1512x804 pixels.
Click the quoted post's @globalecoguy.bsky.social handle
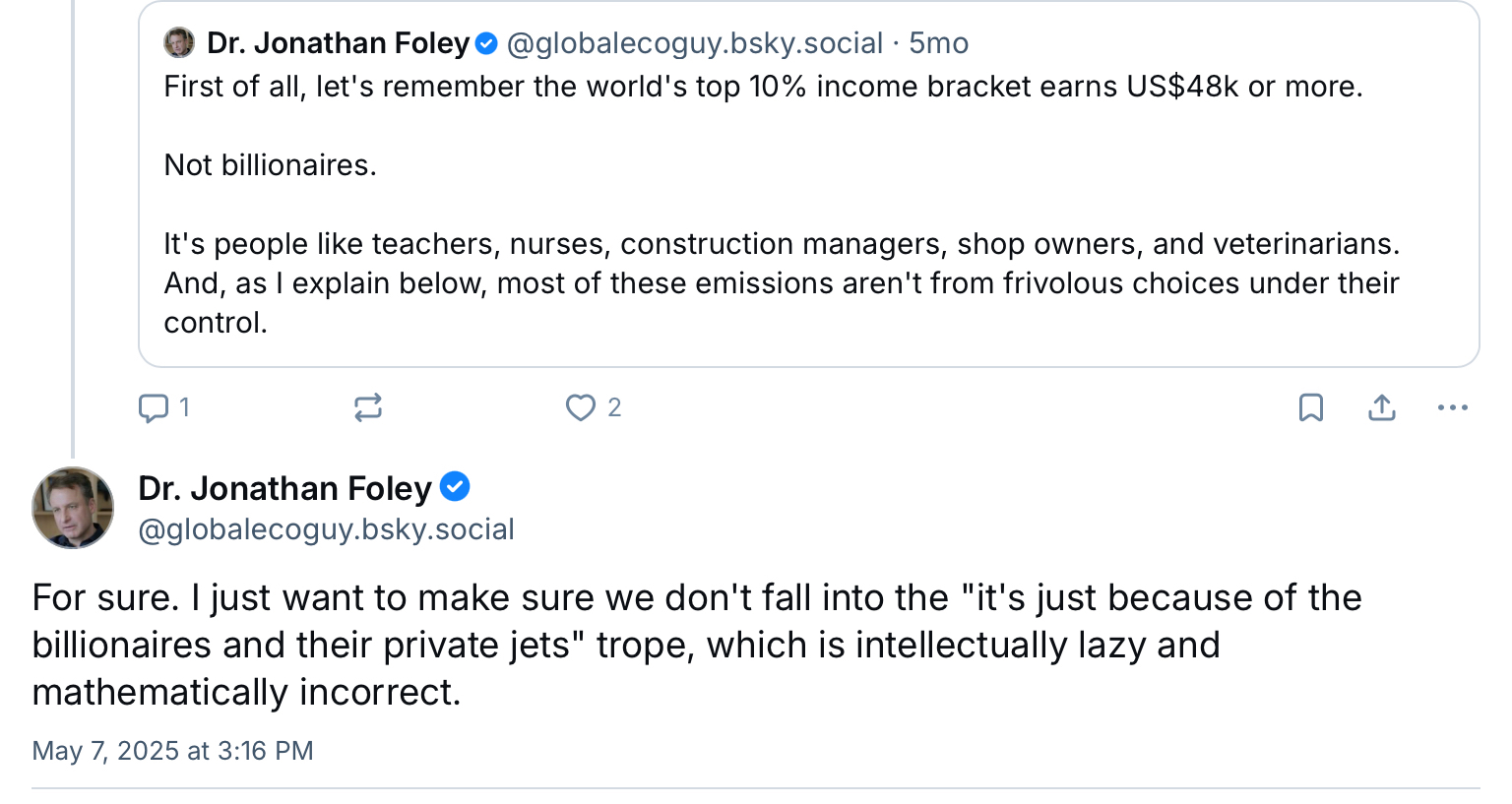(x=694, y=43)
